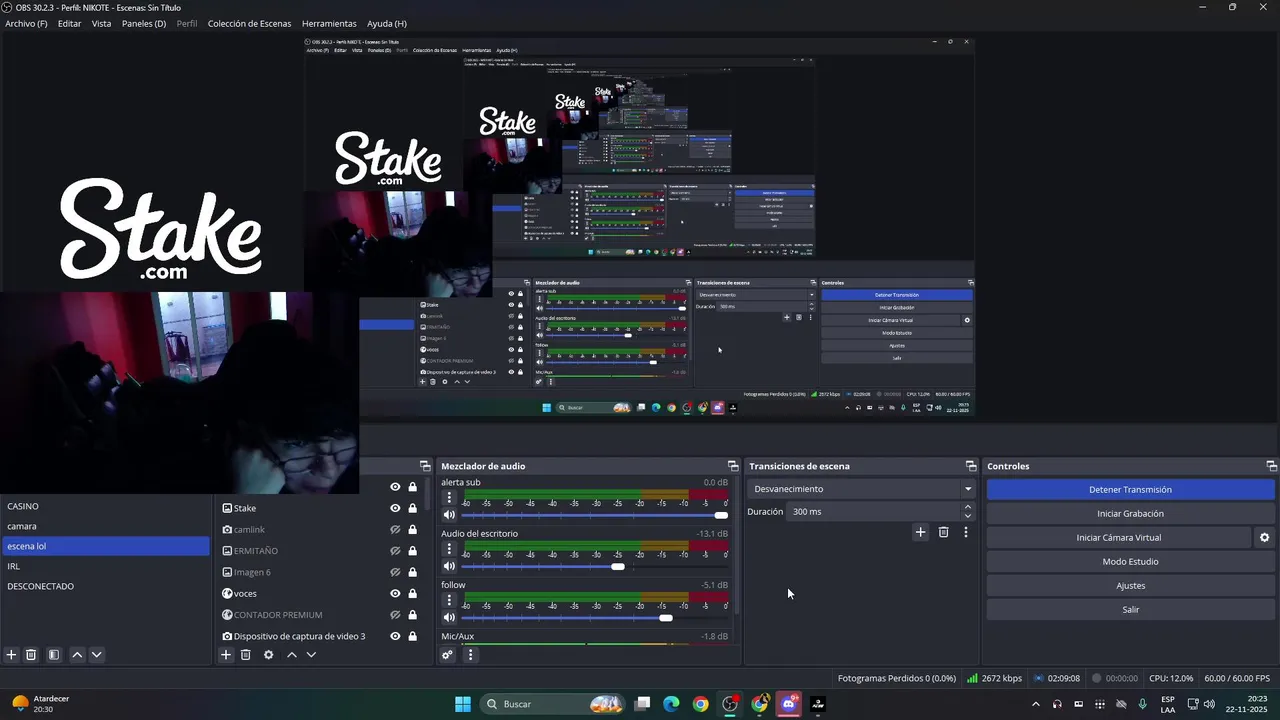Open options menu for Audio del escritorio
The height and width of the screenshot is (720, 1280).
pyautogui.click(x=449, y=549)
